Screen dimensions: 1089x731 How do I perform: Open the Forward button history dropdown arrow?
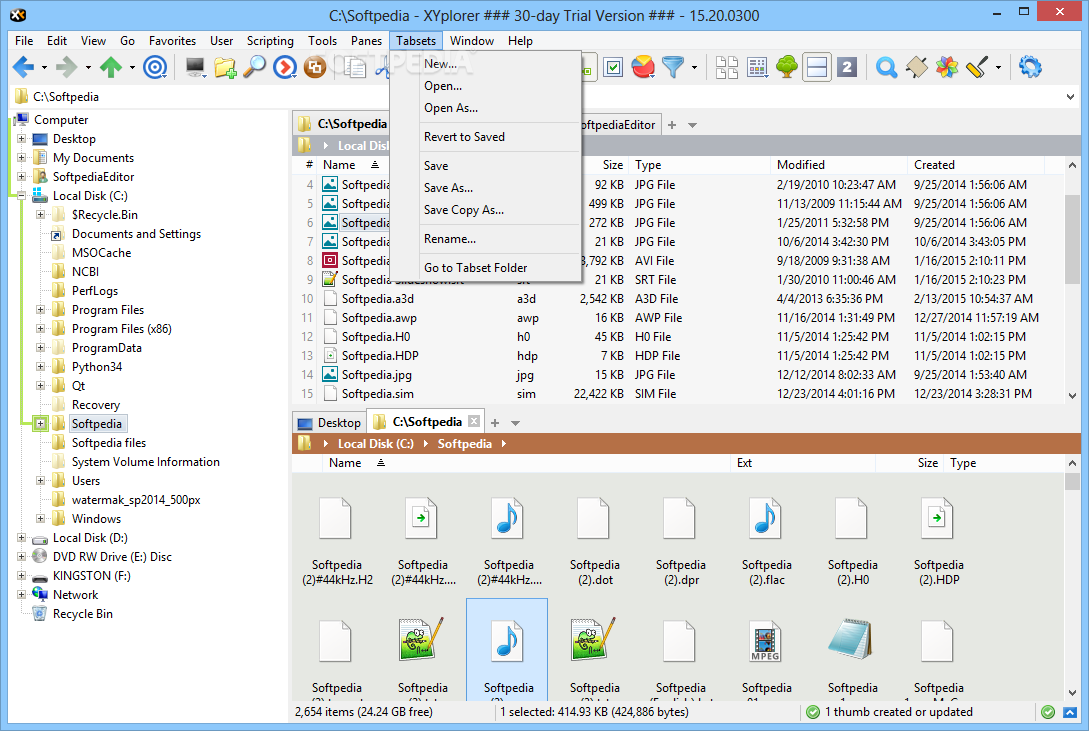point(88,68)
